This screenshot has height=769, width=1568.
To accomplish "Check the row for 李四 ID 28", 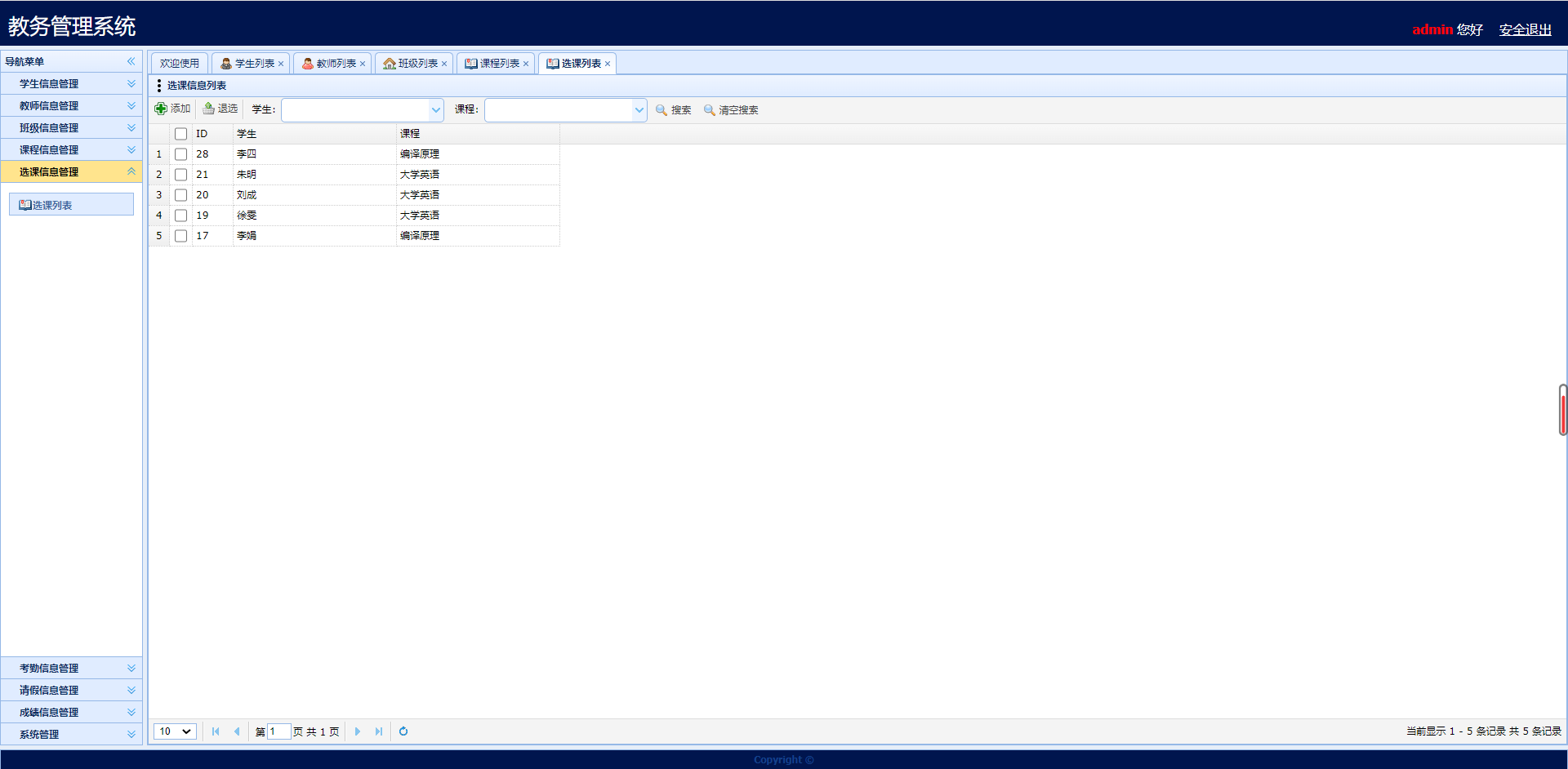I will click(181, 154).
